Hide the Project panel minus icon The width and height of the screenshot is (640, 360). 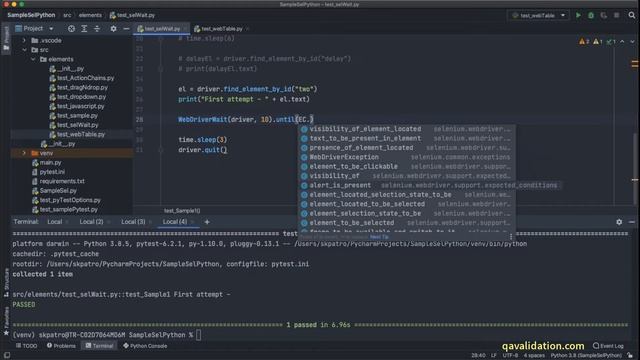tap(126, 29)
